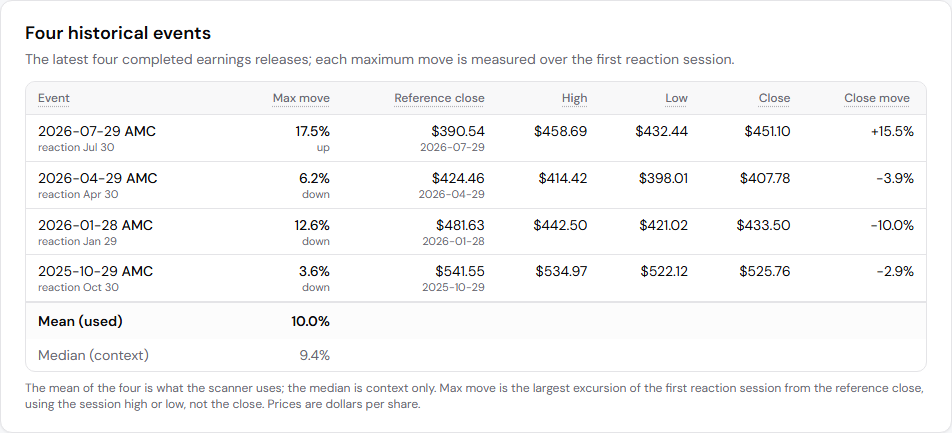
Task: Click the Median (context) label
Action: 94,355
